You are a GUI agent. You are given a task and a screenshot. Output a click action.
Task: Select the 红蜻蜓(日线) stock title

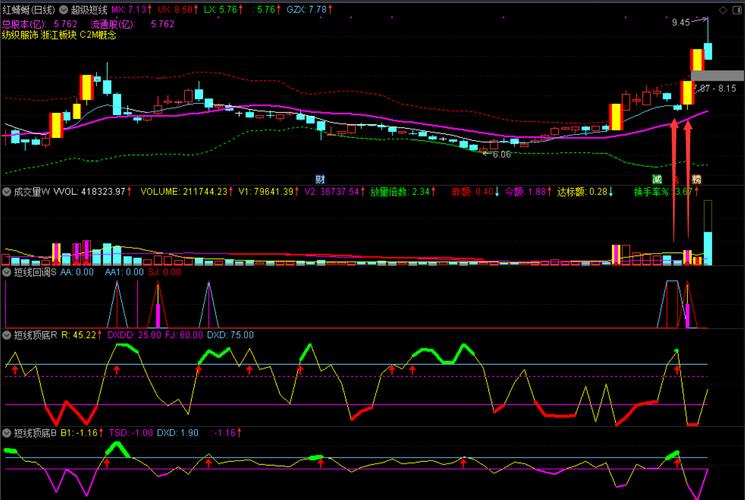pyautogui.click(x=28, y=9)
